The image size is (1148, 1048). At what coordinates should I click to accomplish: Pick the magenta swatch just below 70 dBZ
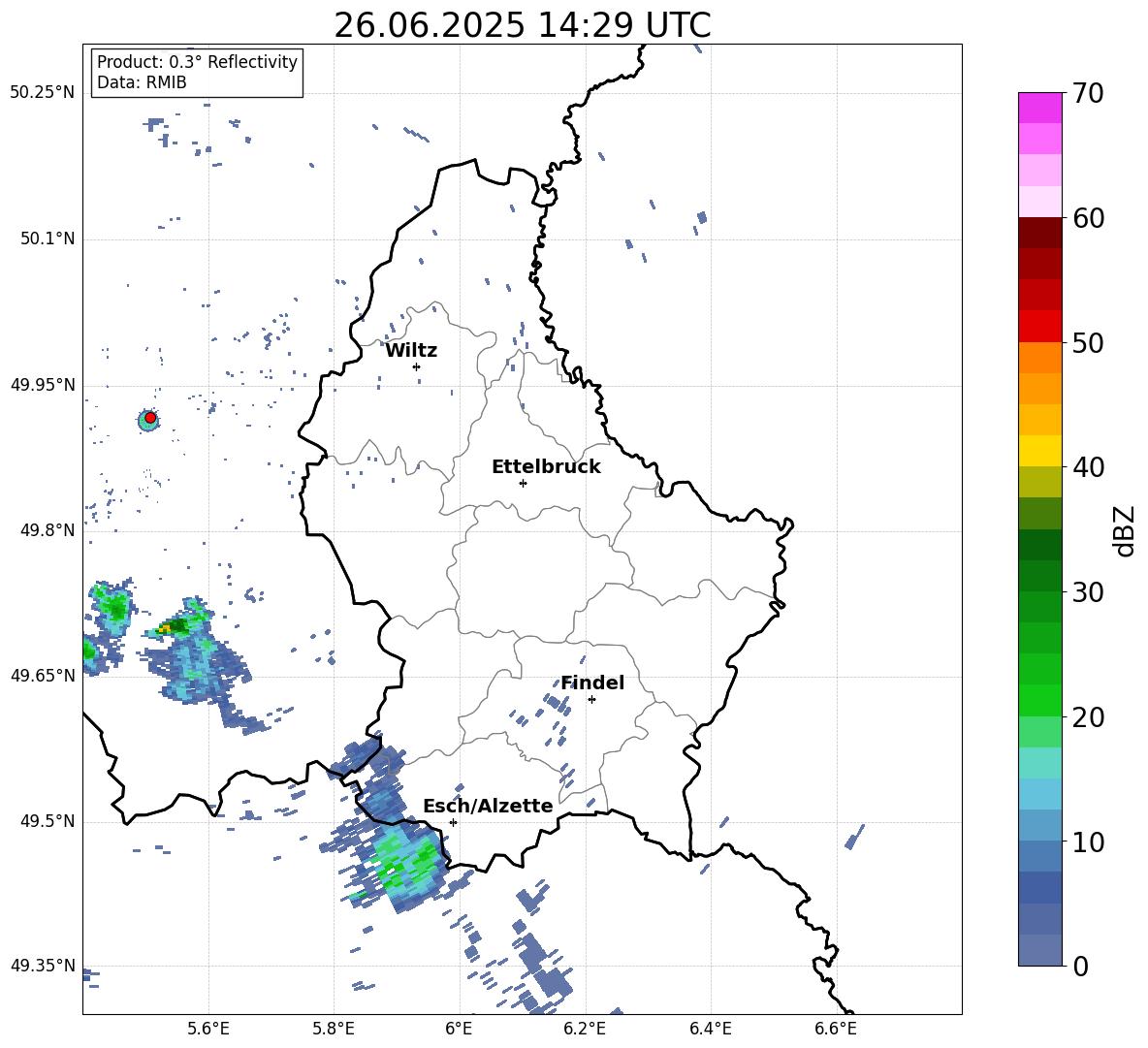click(x=1040, y=109)
